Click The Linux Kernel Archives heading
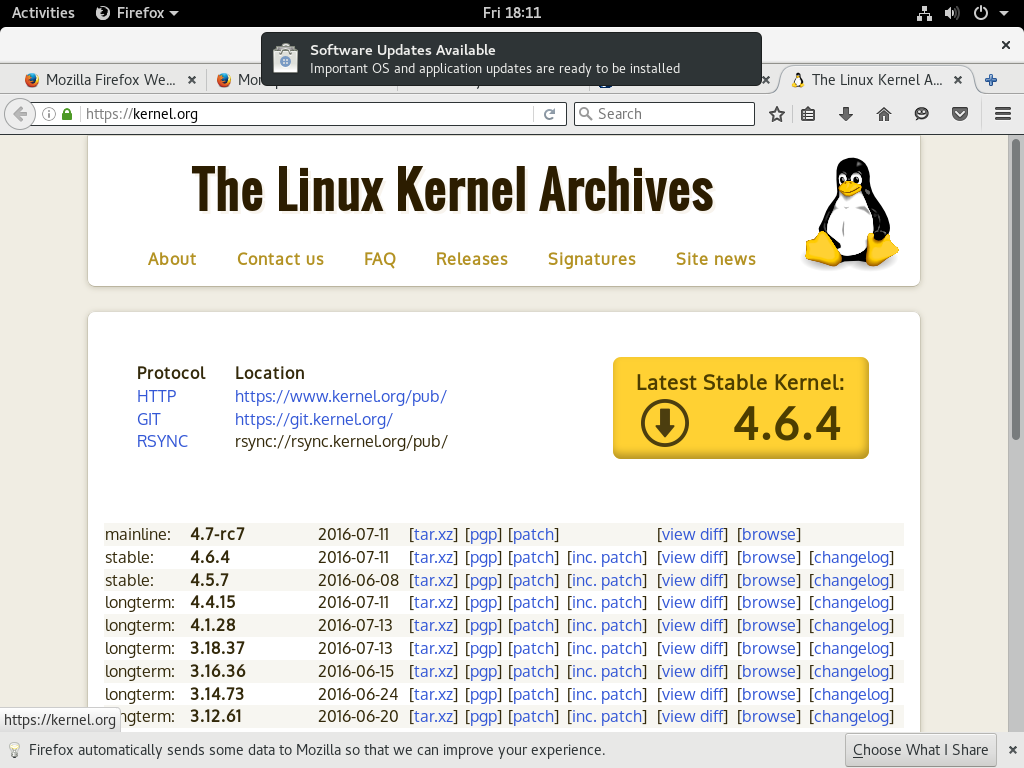Image resolution: width=1024 pixels, height=768 pixels. 452,189
